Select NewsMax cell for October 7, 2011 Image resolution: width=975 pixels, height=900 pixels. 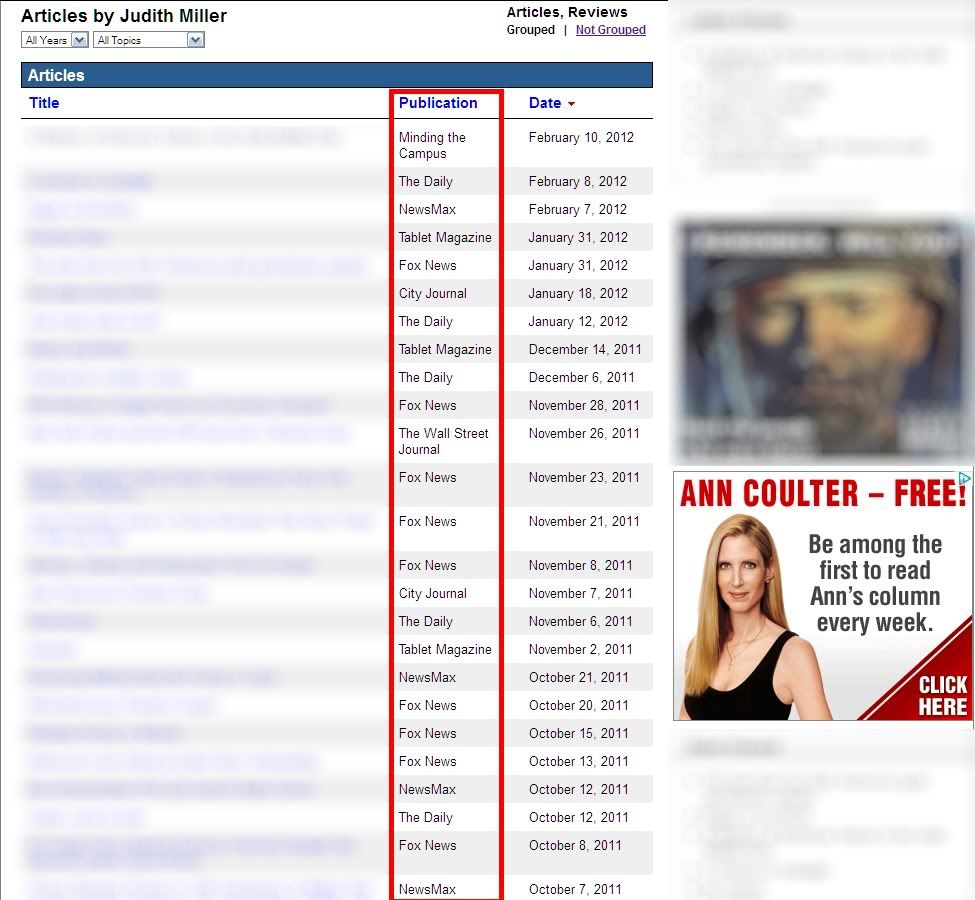[427, 890]
